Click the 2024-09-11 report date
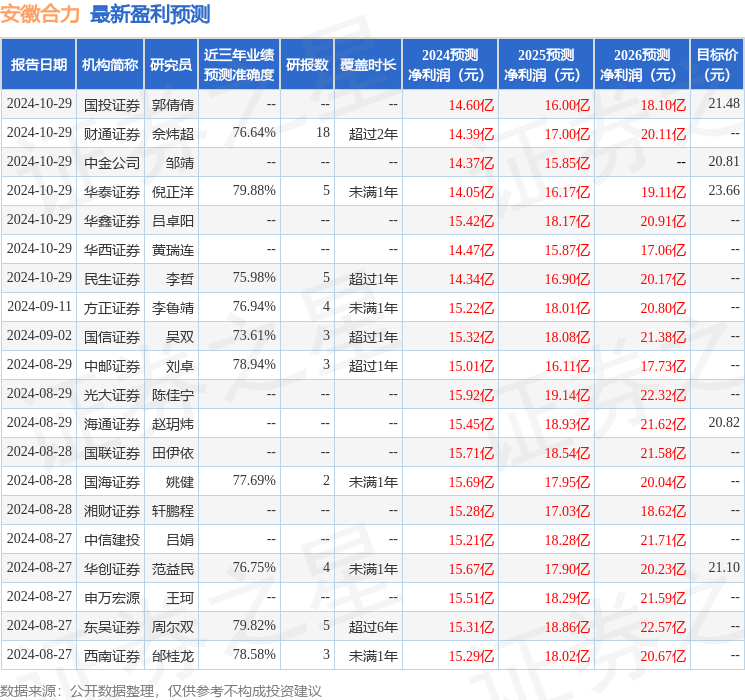 (x=39, y=307)
